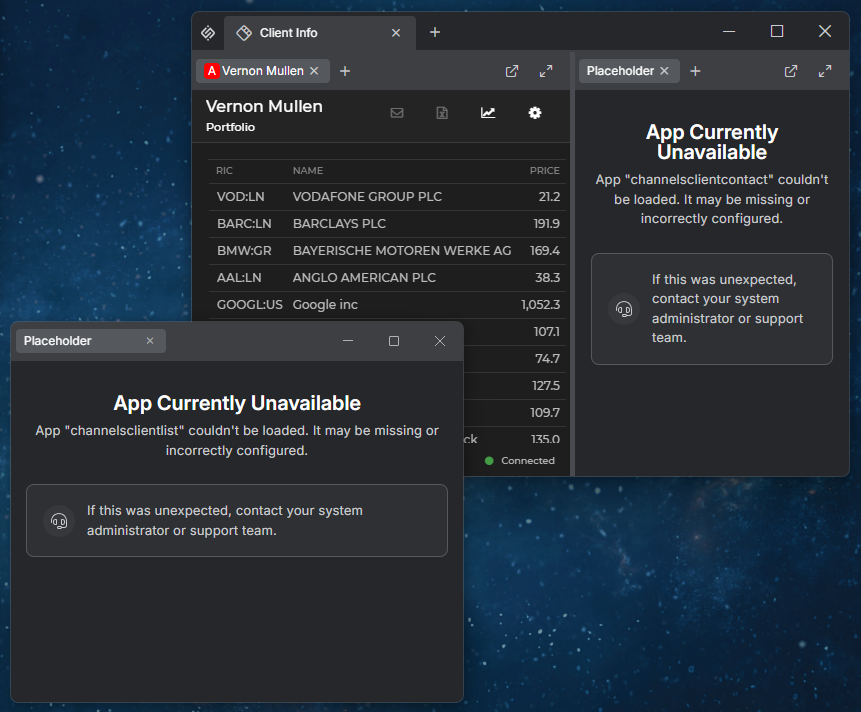Click the Portfolio subtitle label
This screenshot has width=861, height=712.
231,127
